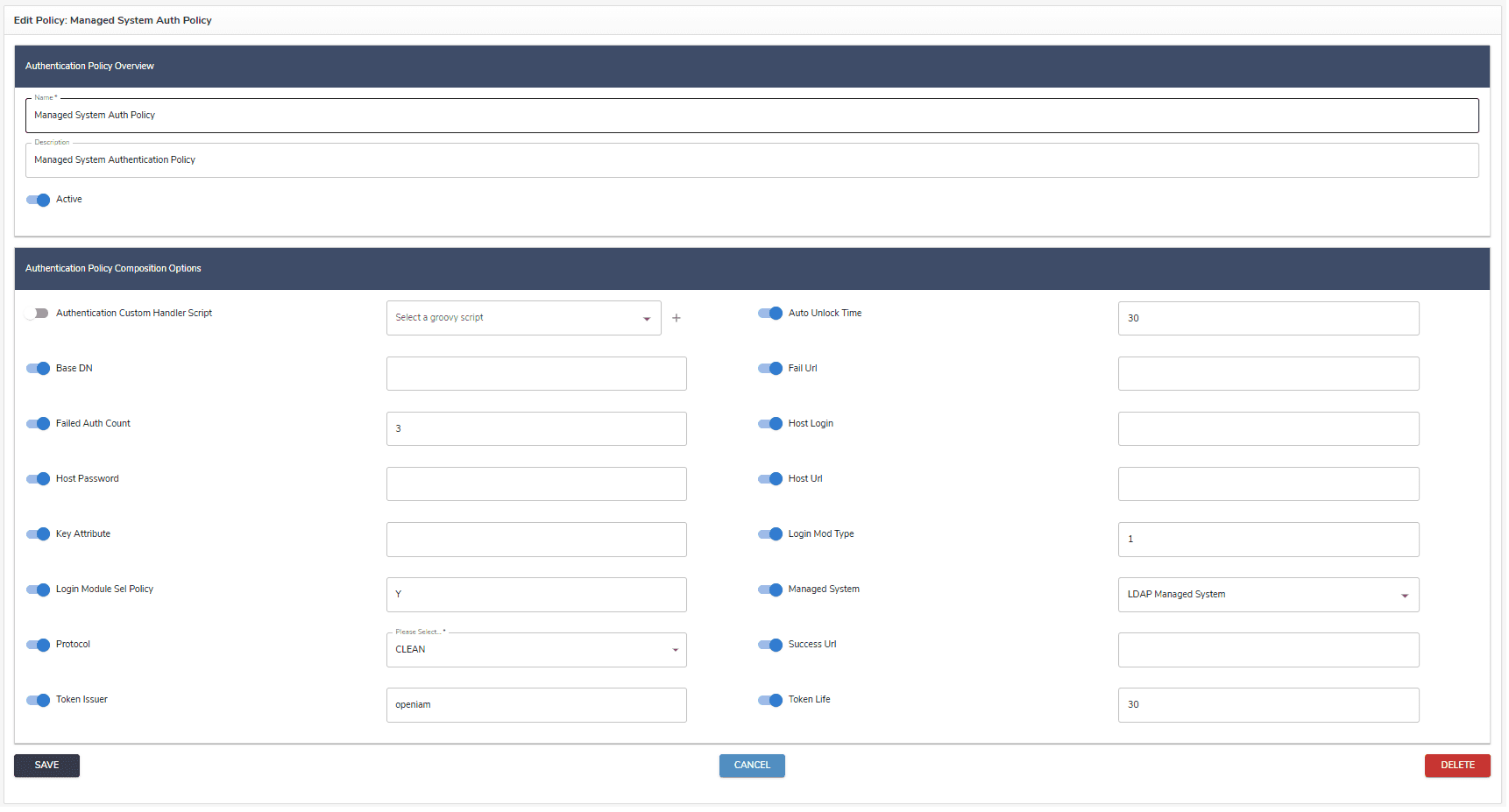1509x812 pixels.
Task: Select the Success Url input box
Action: 1267,650
